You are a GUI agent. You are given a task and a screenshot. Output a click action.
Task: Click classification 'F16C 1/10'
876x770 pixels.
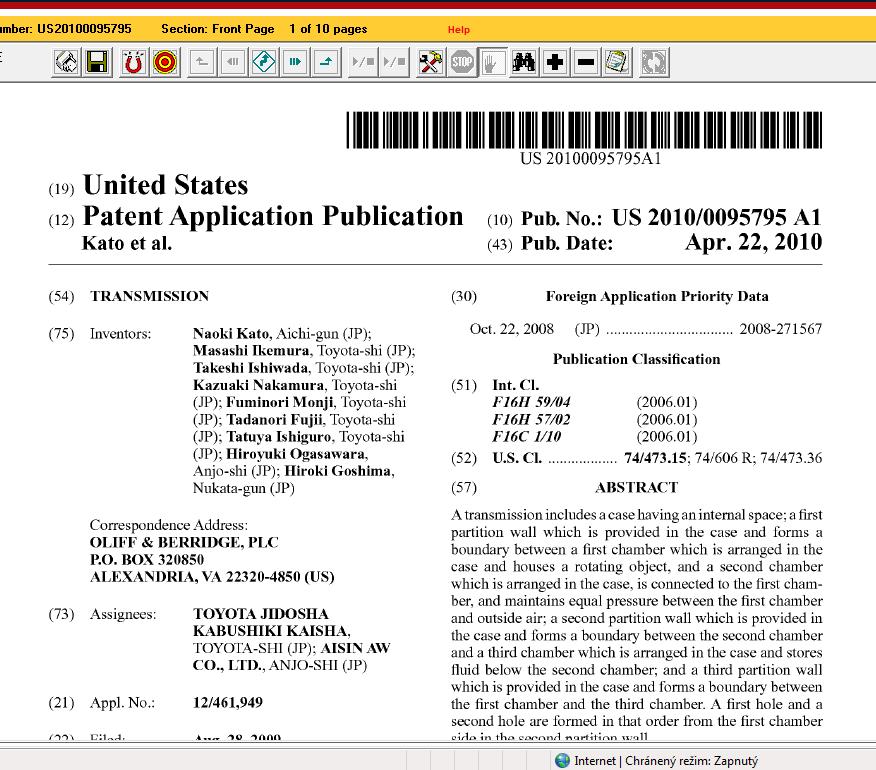coord(526,437)
